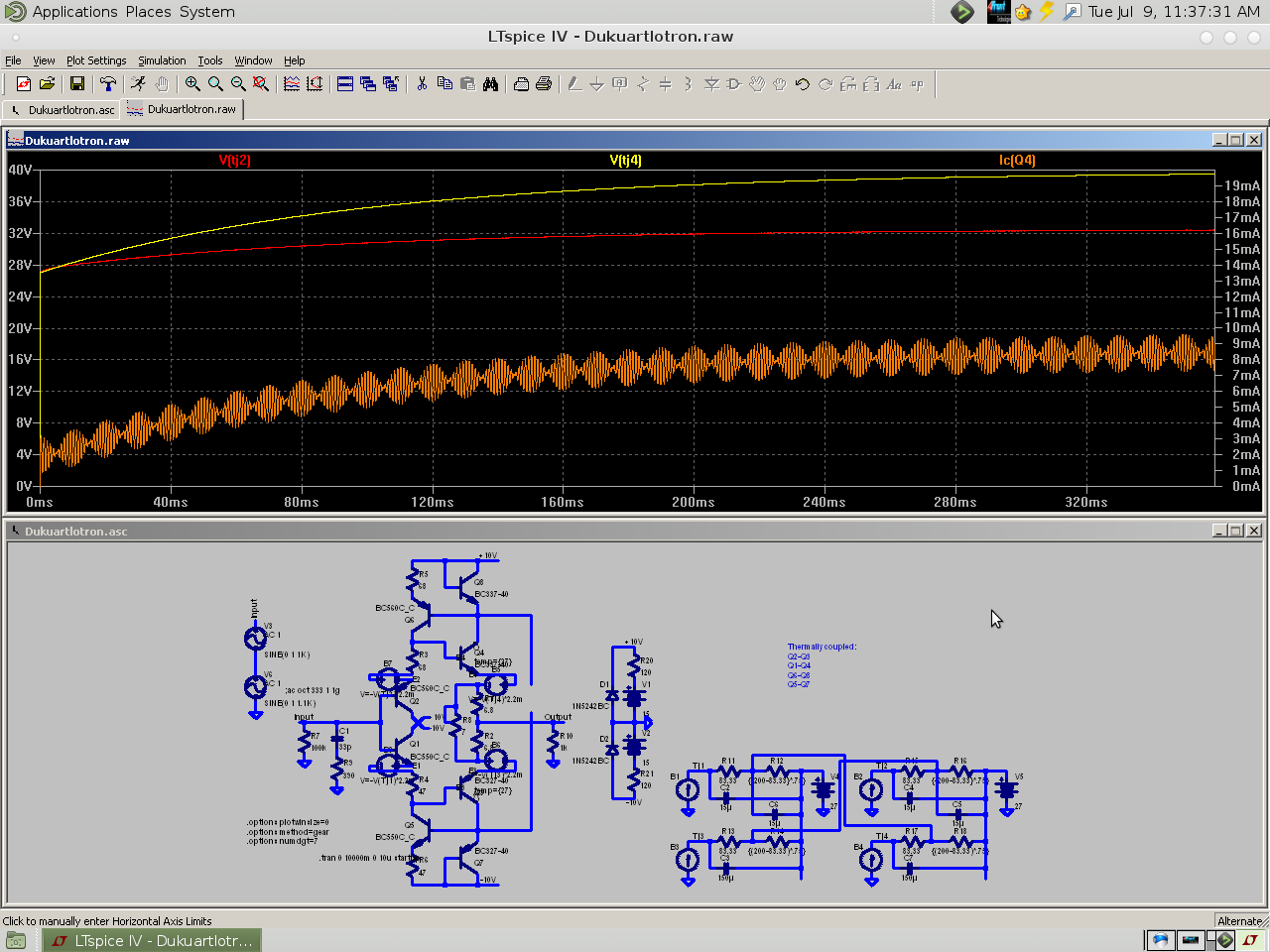Zoom to full extents crossed magnifier icon
Image resolution: width=1270 pixels, height=952 pixels.
point(261,84)
